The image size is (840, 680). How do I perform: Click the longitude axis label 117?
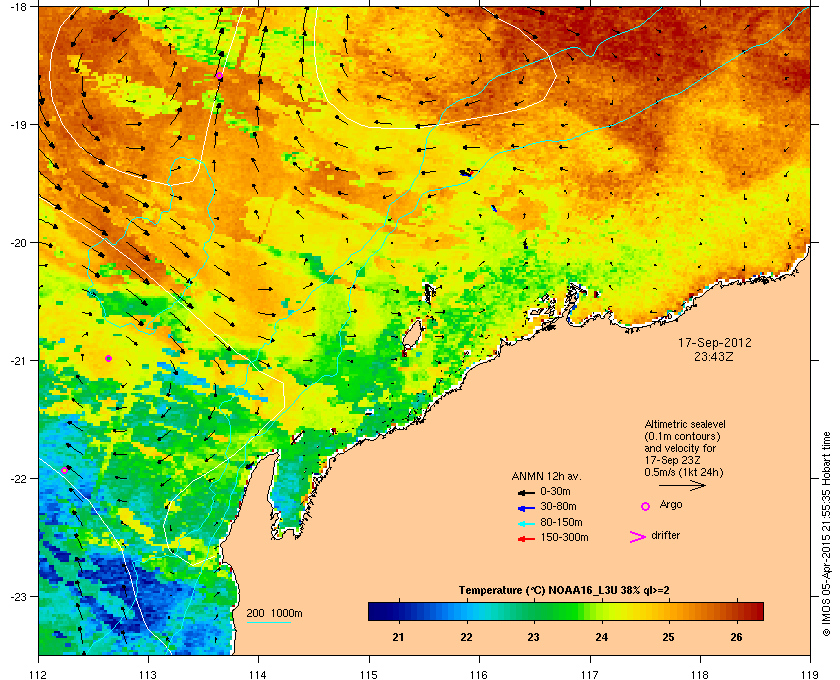click(x=590, y=674)
